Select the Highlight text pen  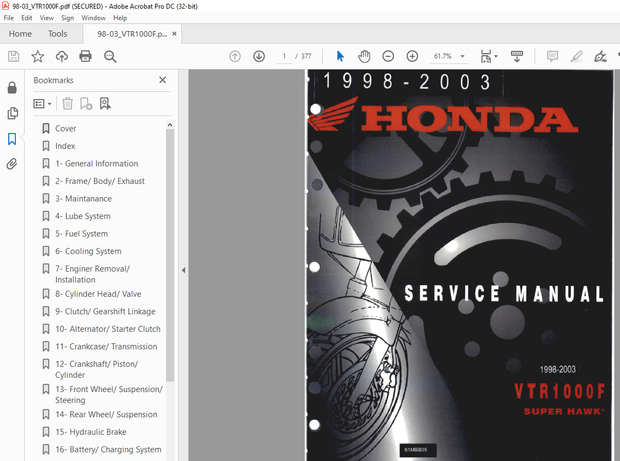point(577,57)
